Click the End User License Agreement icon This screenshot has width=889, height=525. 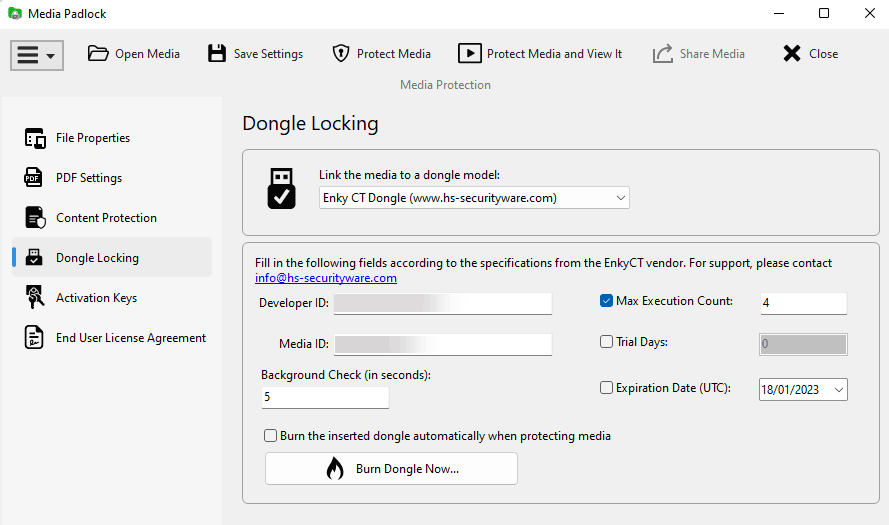click(34, 337)
